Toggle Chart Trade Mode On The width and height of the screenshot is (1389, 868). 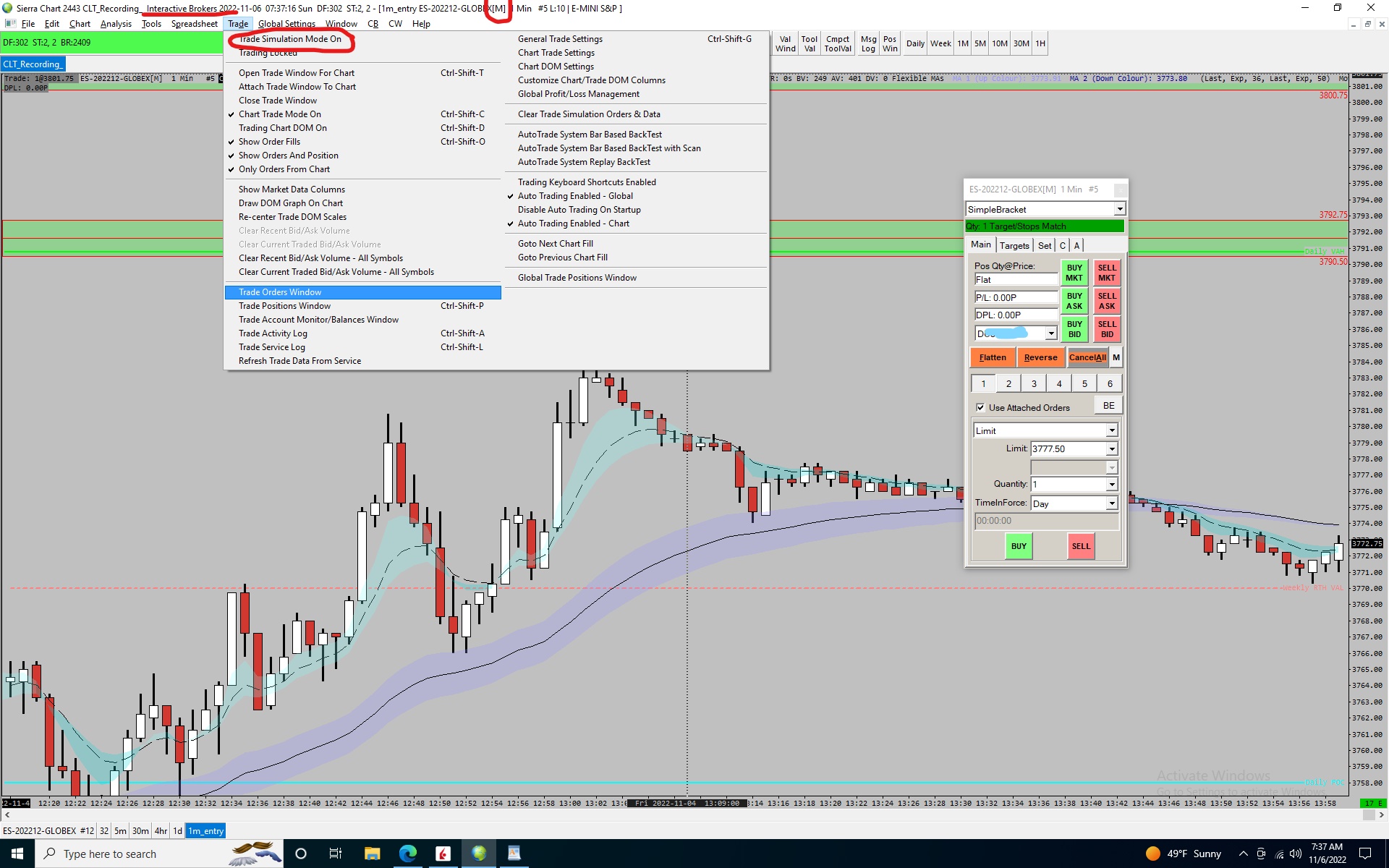tap(280, 114)
